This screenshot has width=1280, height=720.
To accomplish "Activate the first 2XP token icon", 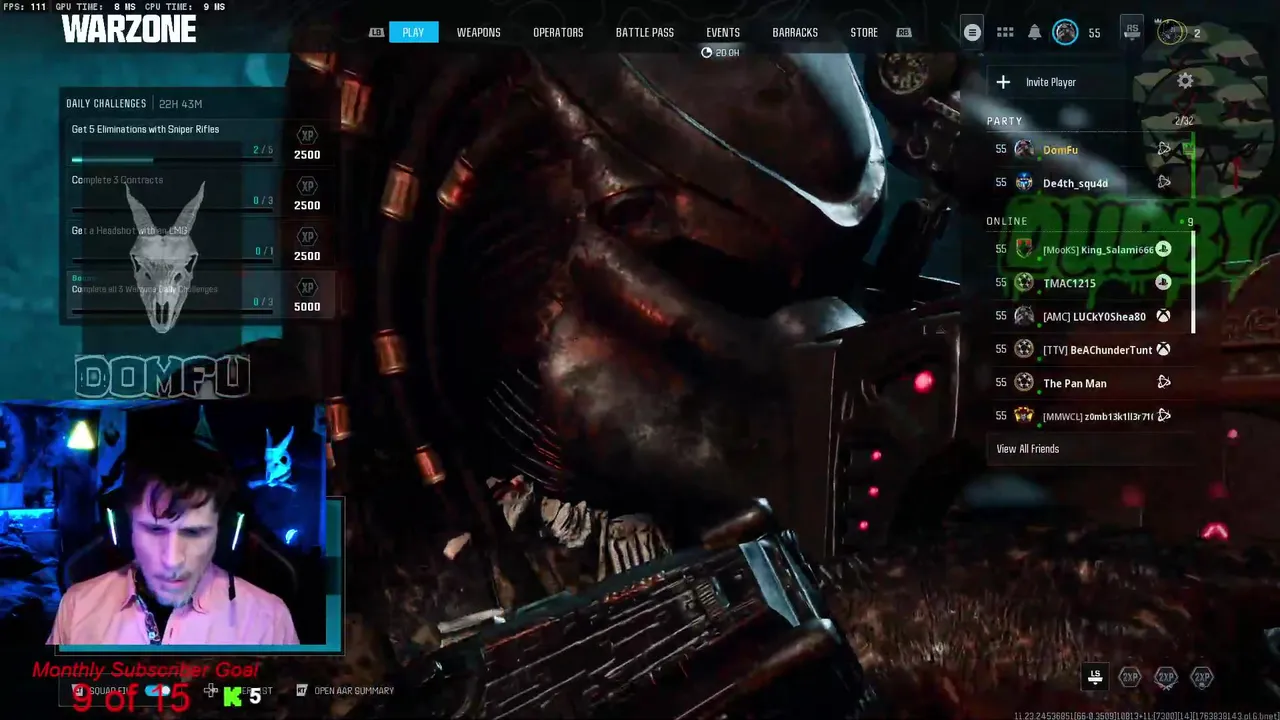I will click(1130, 677).
